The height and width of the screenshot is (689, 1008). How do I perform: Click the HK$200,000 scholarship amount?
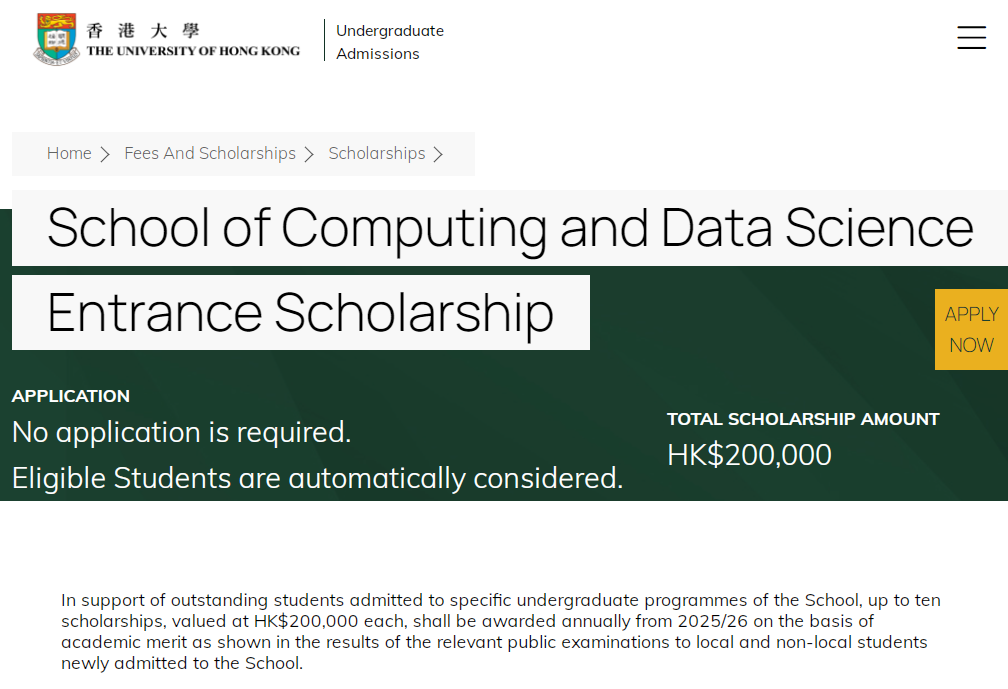749,455
